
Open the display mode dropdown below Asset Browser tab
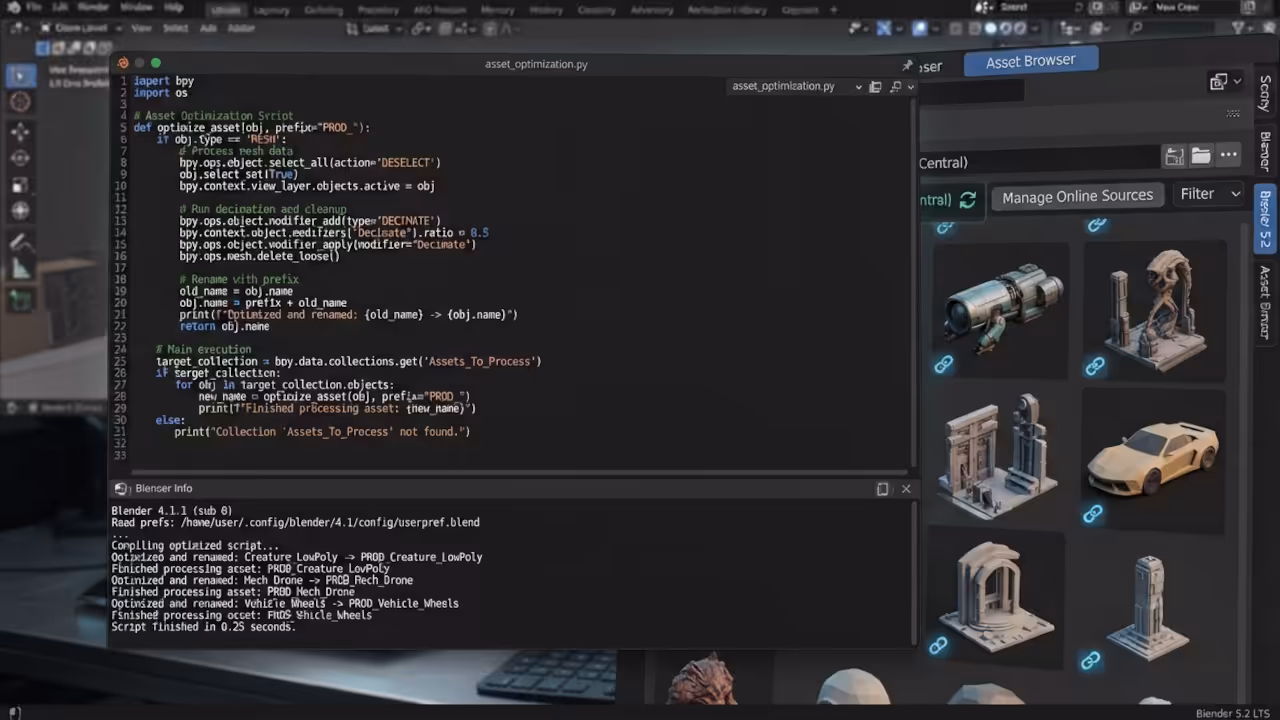click(x=1225, y=82)
